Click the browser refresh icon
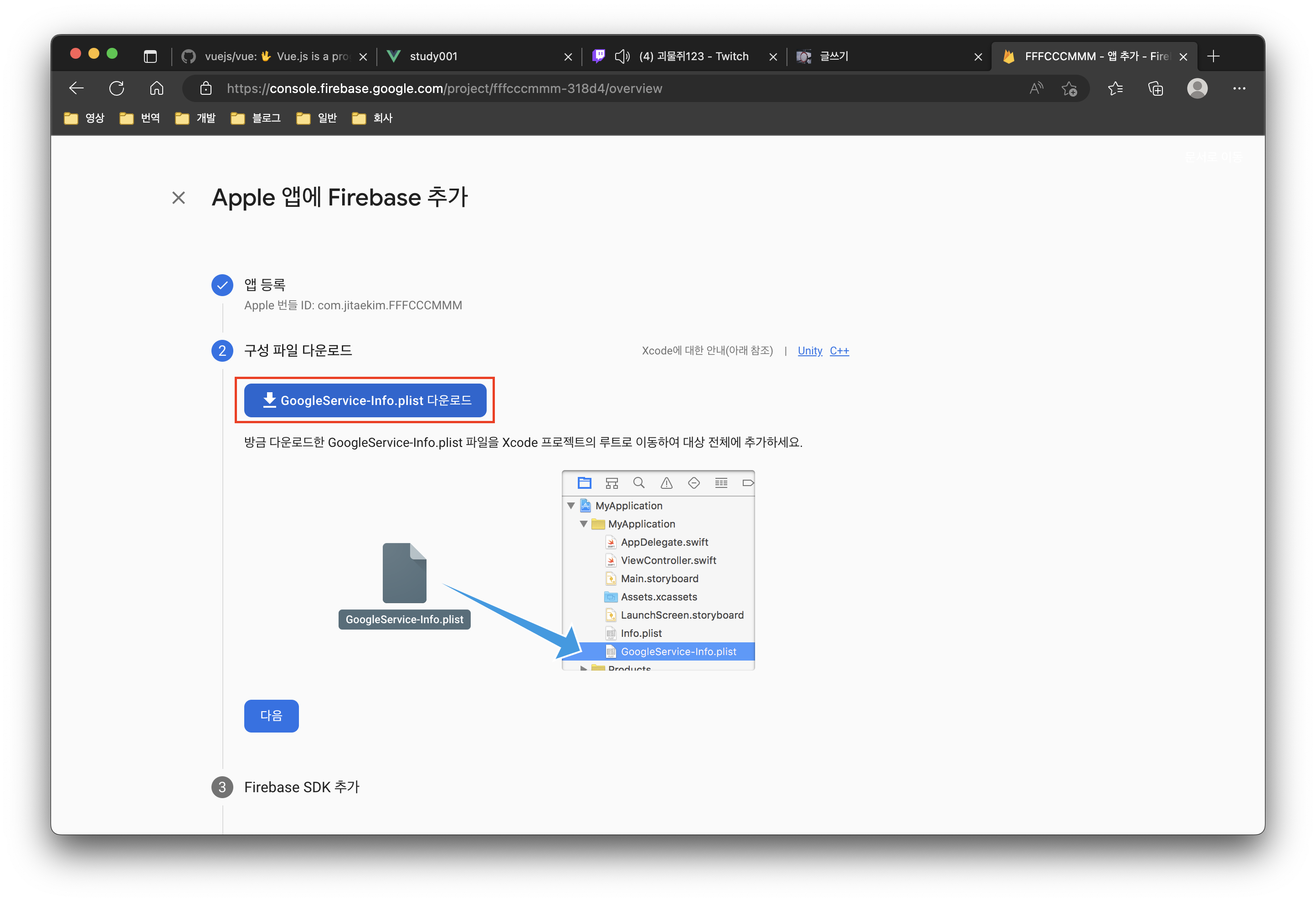Screen dimensions: 1316x902 [x=117, y=88]
